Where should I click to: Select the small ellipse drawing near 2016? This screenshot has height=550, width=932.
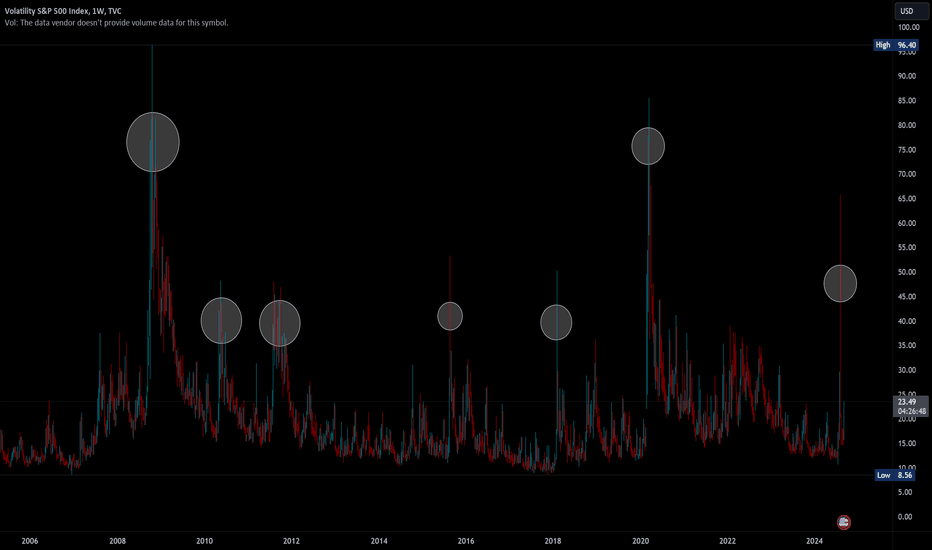(x=450, y=316)
